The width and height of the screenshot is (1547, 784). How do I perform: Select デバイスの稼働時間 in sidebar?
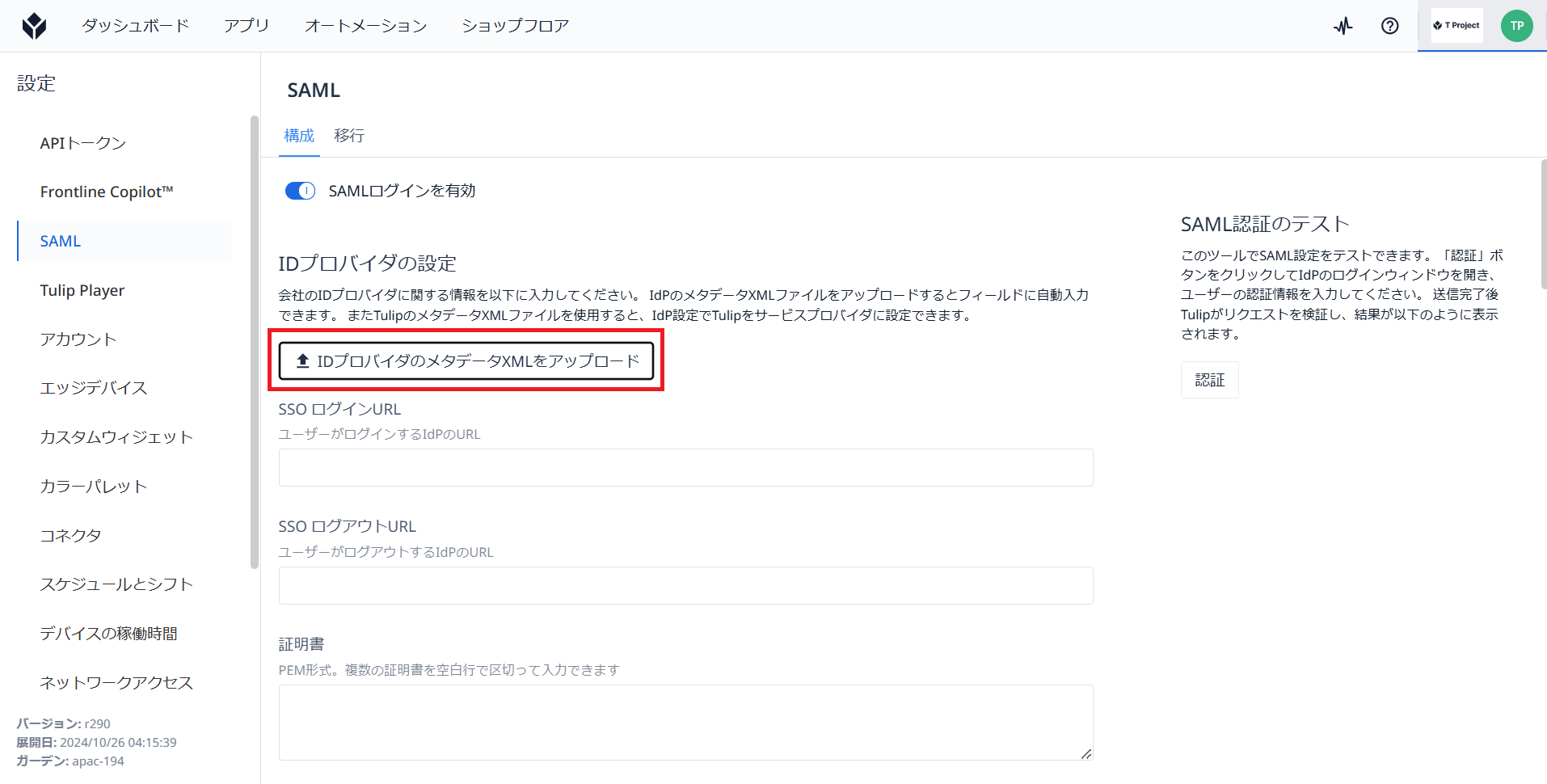click(x=124, y=634)
